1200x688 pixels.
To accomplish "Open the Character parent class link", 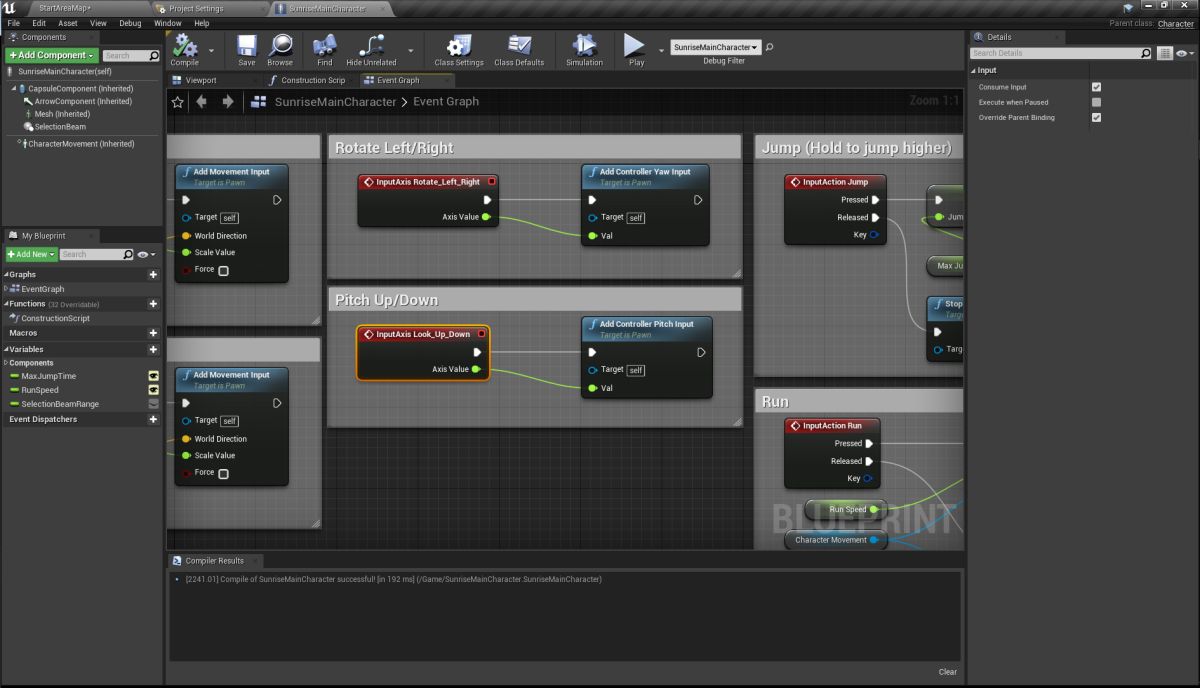I will (1176, 24).
